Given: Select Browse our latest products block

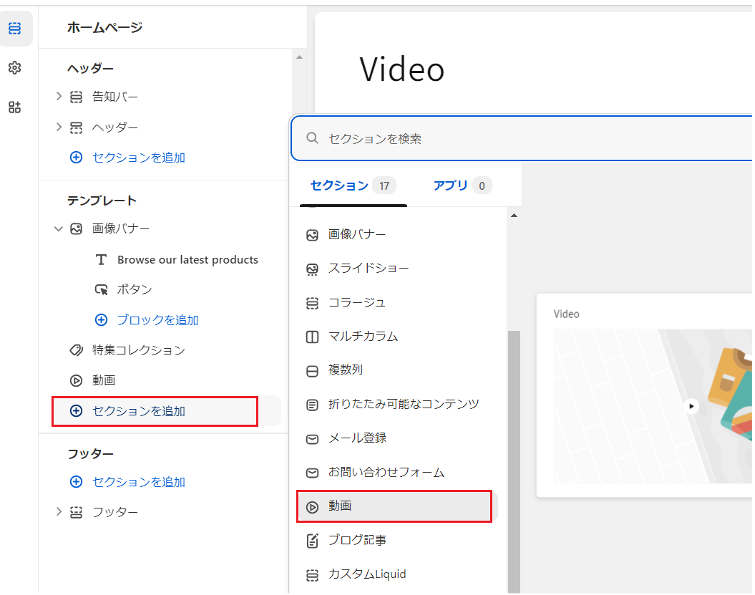Looking at the screenshot, I should 188,260.
